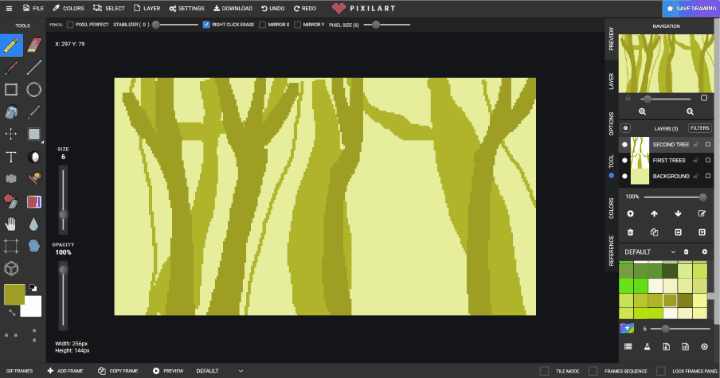The height and width of the screenshot is (378, 720).
Task: Open layer Filters button
Action: pyautogui.click(x=699, y=128)
